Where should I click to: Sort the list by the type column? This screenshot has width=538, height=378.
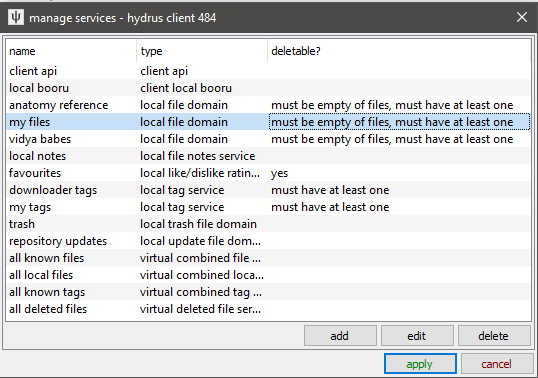[202, 51]
